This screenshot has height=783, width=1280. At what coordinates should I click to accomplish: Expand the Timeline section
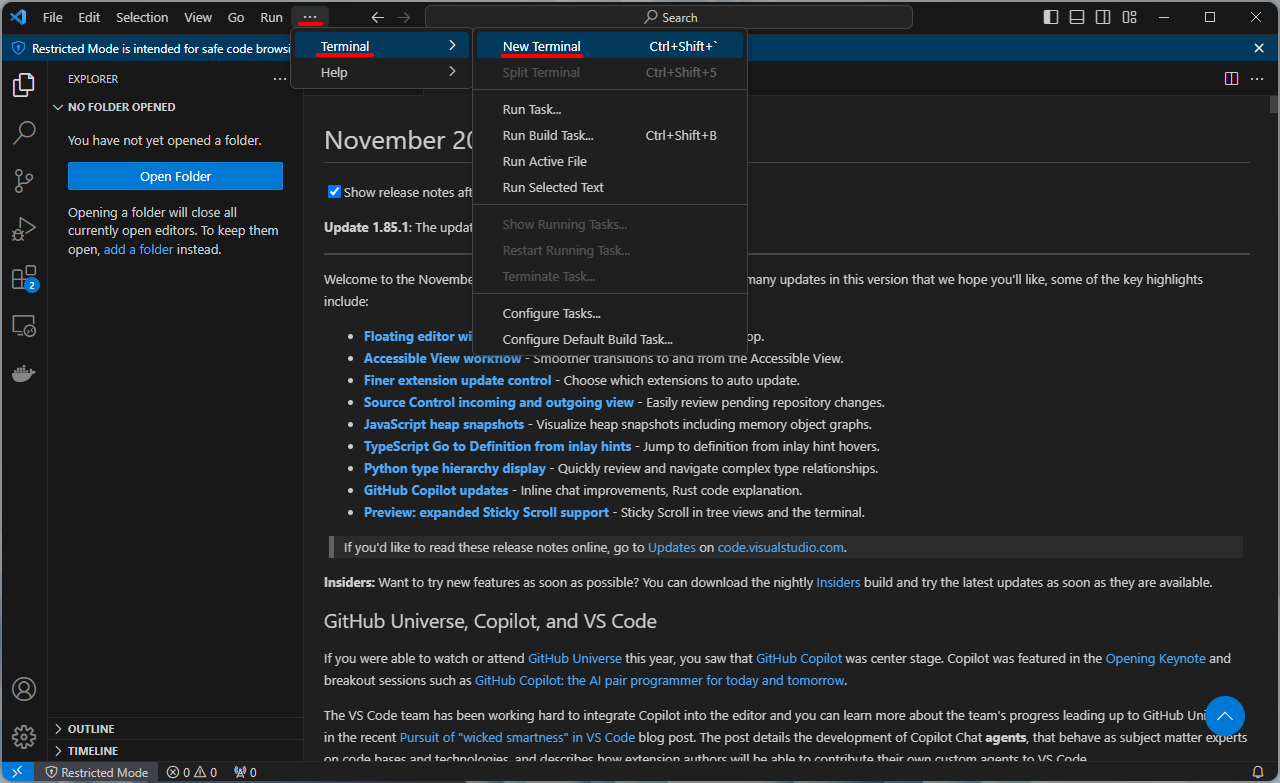[175, 751]
